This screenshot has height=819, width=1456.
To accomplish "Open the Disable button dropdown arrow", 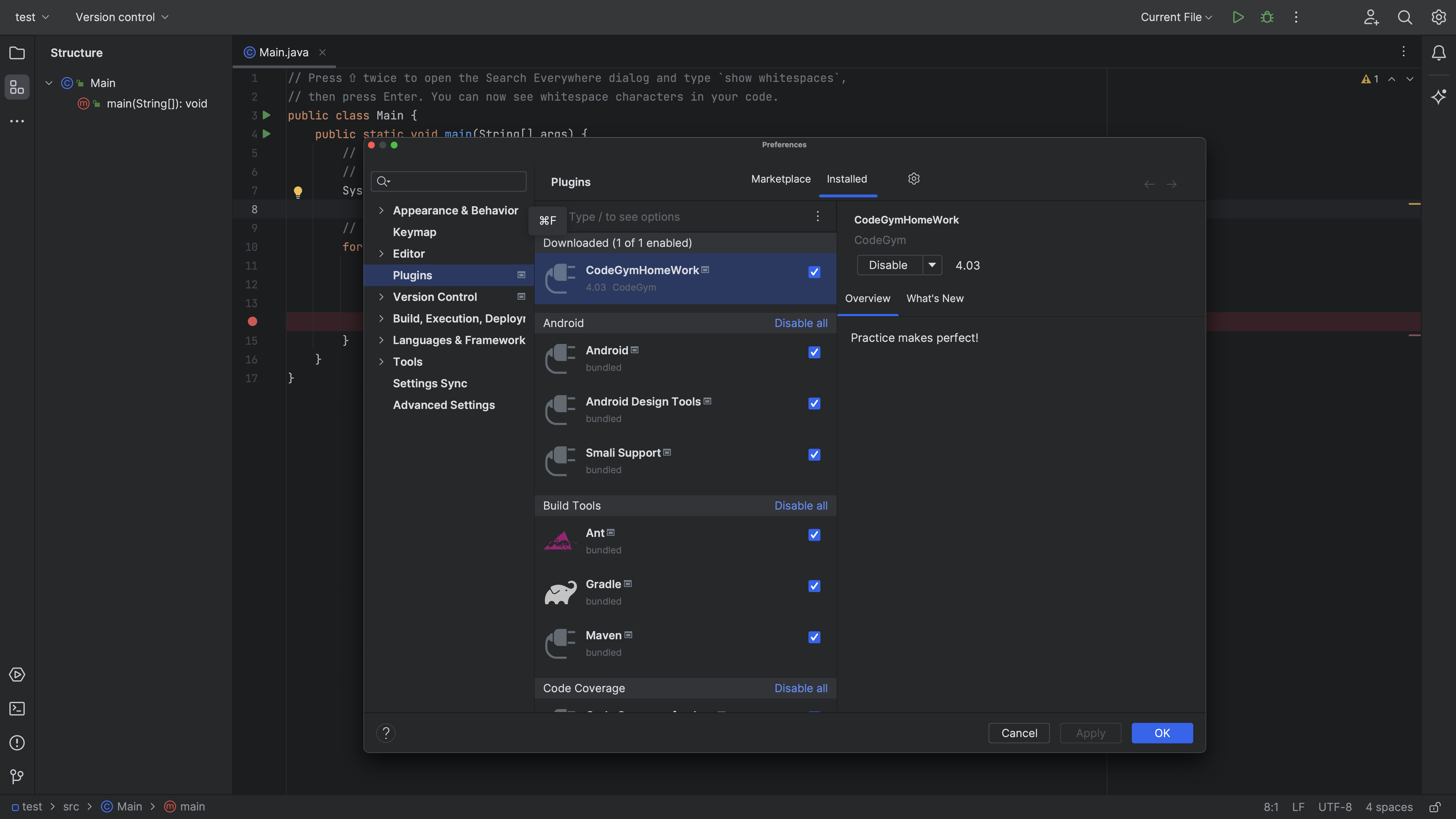I will pyautogui.click(x=932, y=265).
